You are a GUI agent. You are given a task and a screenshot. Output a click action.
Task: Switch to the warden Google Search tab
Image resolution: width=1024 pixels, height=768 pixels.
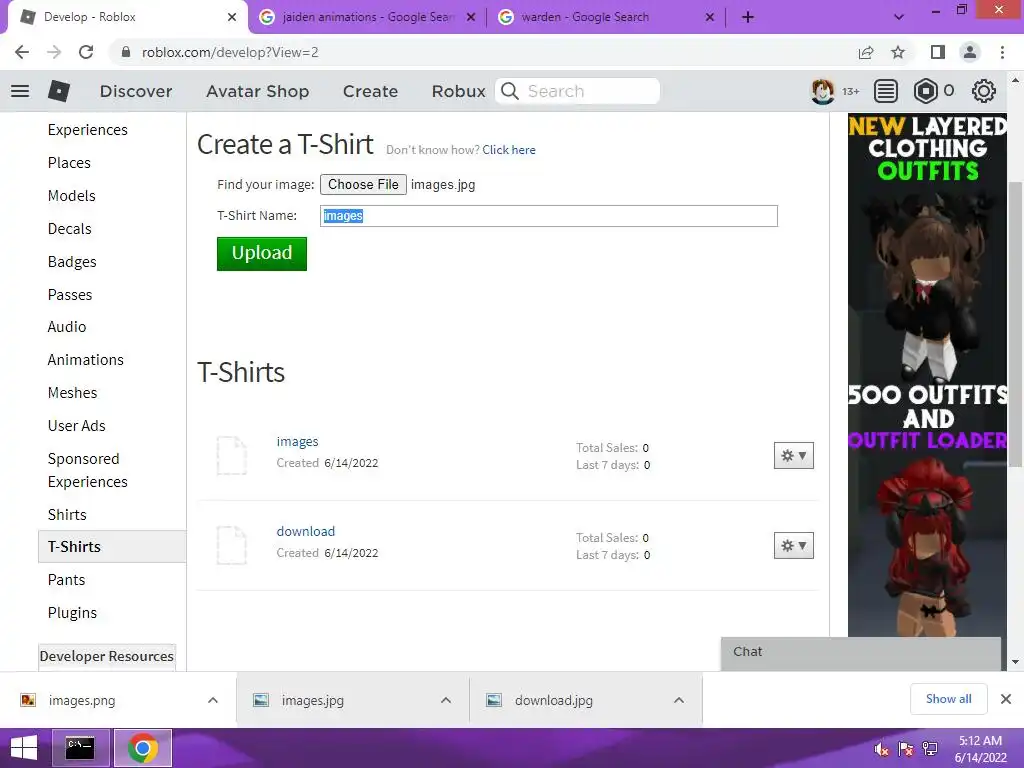606,17
